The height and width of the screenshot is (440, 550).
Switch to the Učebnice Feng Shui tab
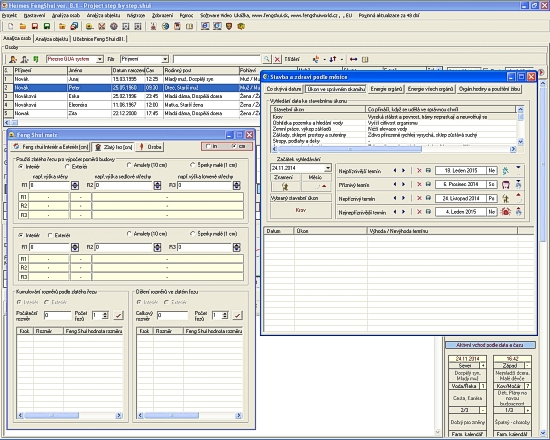pos(99,39)
